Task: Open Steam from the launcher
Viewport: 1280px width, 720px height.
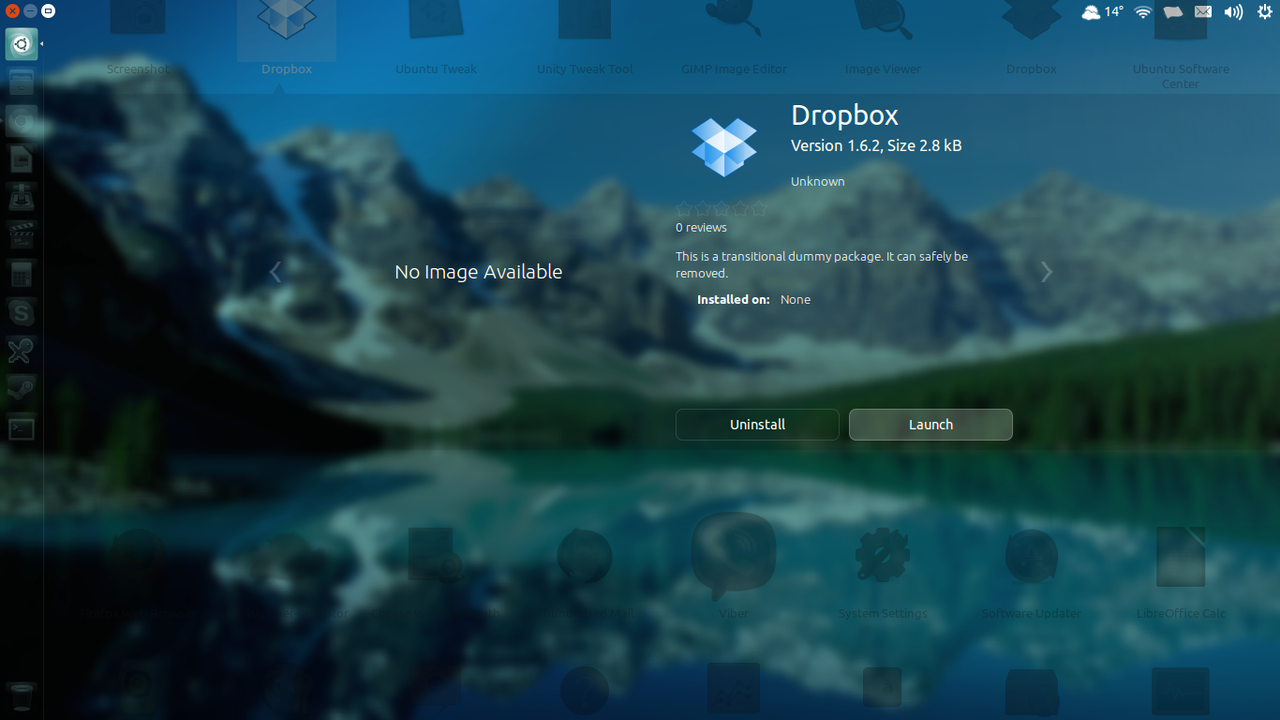Action: click(x=22, y=390)
